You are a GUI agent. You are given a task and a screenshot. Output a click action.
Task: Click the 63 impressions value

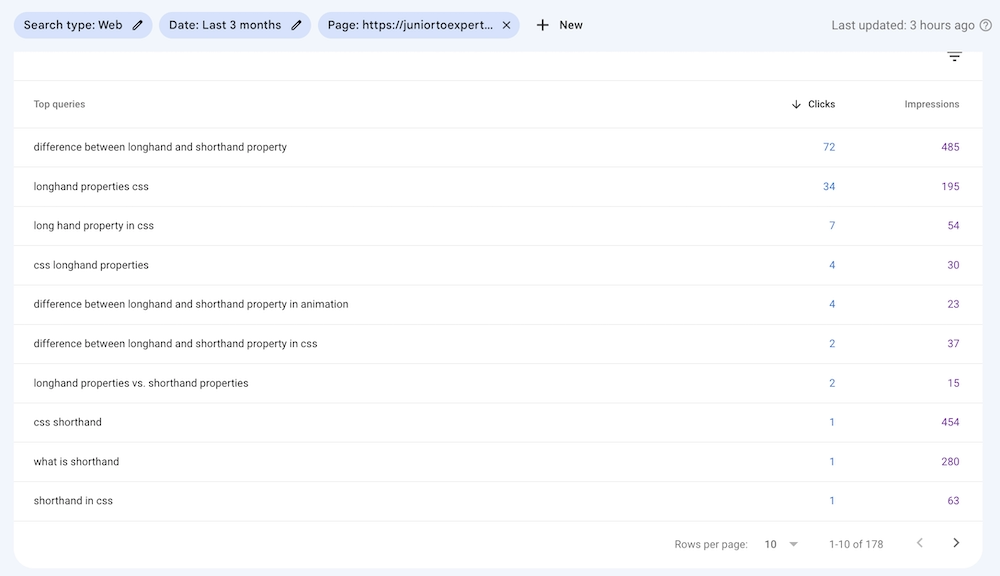pyautogui.click(x=953, y=501)
